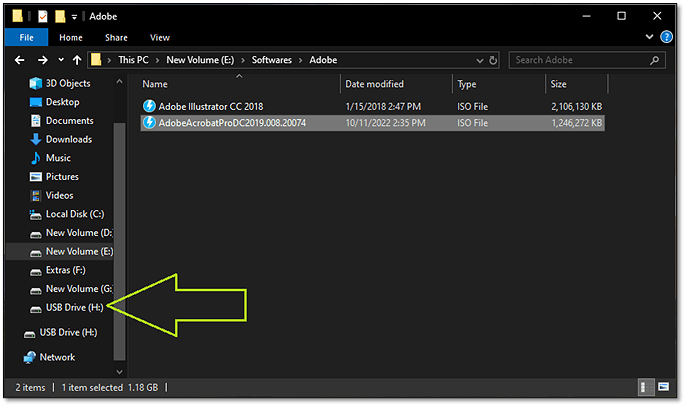This screenshot has height=407, width=686.
Task: Open the recent locations dropdown
Action: 61,60
